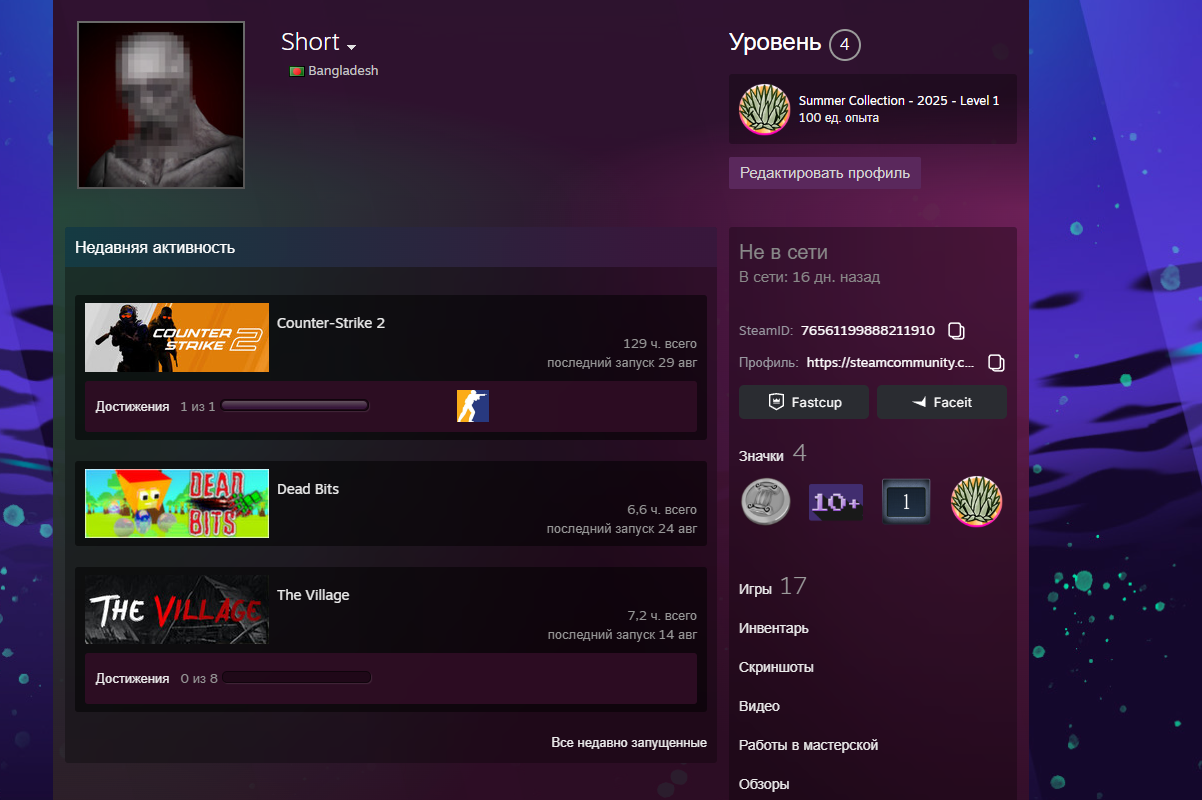Click the Counter-Strike achievement icon
The width and height of the screenshot is (1202, 800).
coord(473,406)
